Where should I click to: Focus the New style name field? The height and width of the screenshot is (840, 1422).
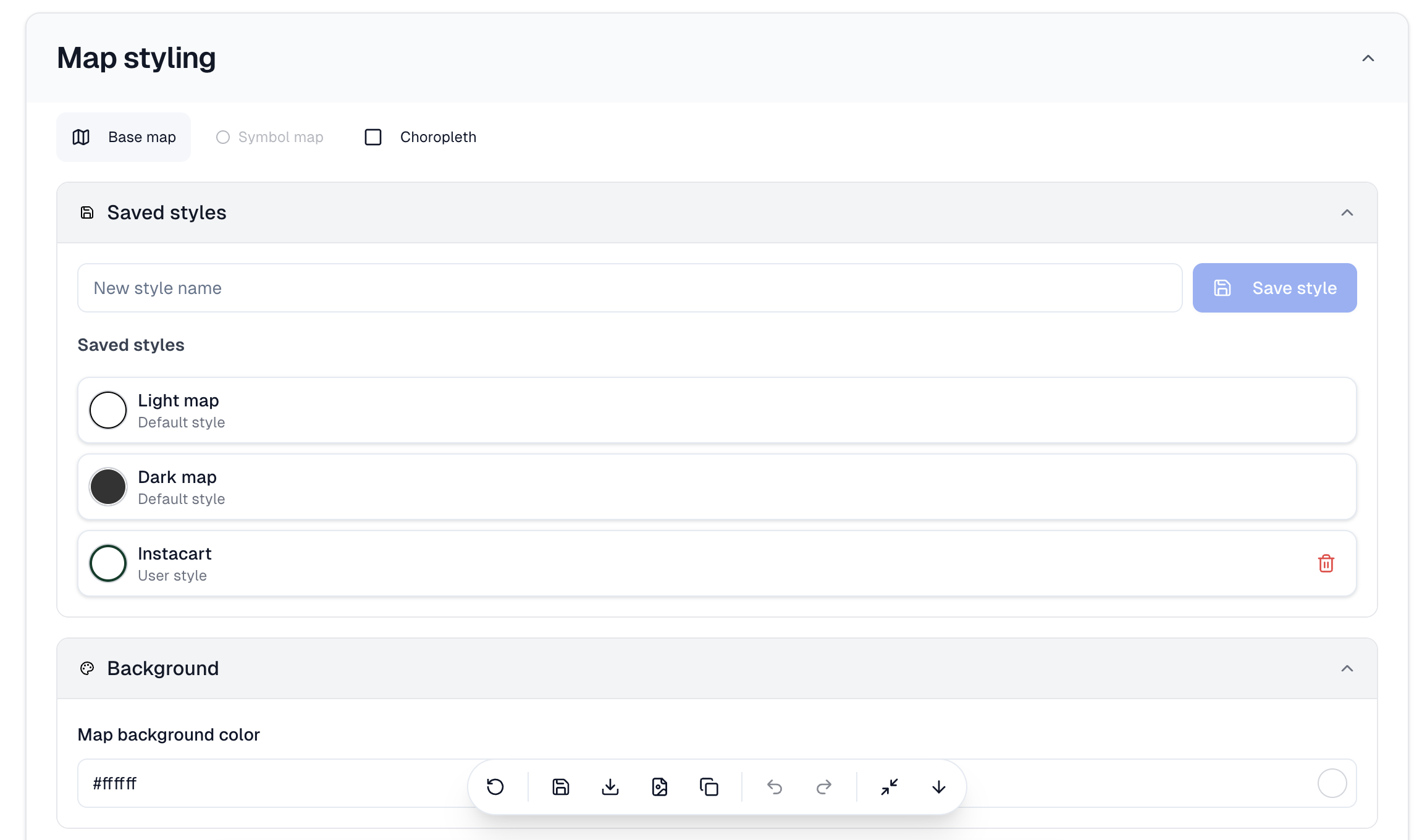pos(629,288)
